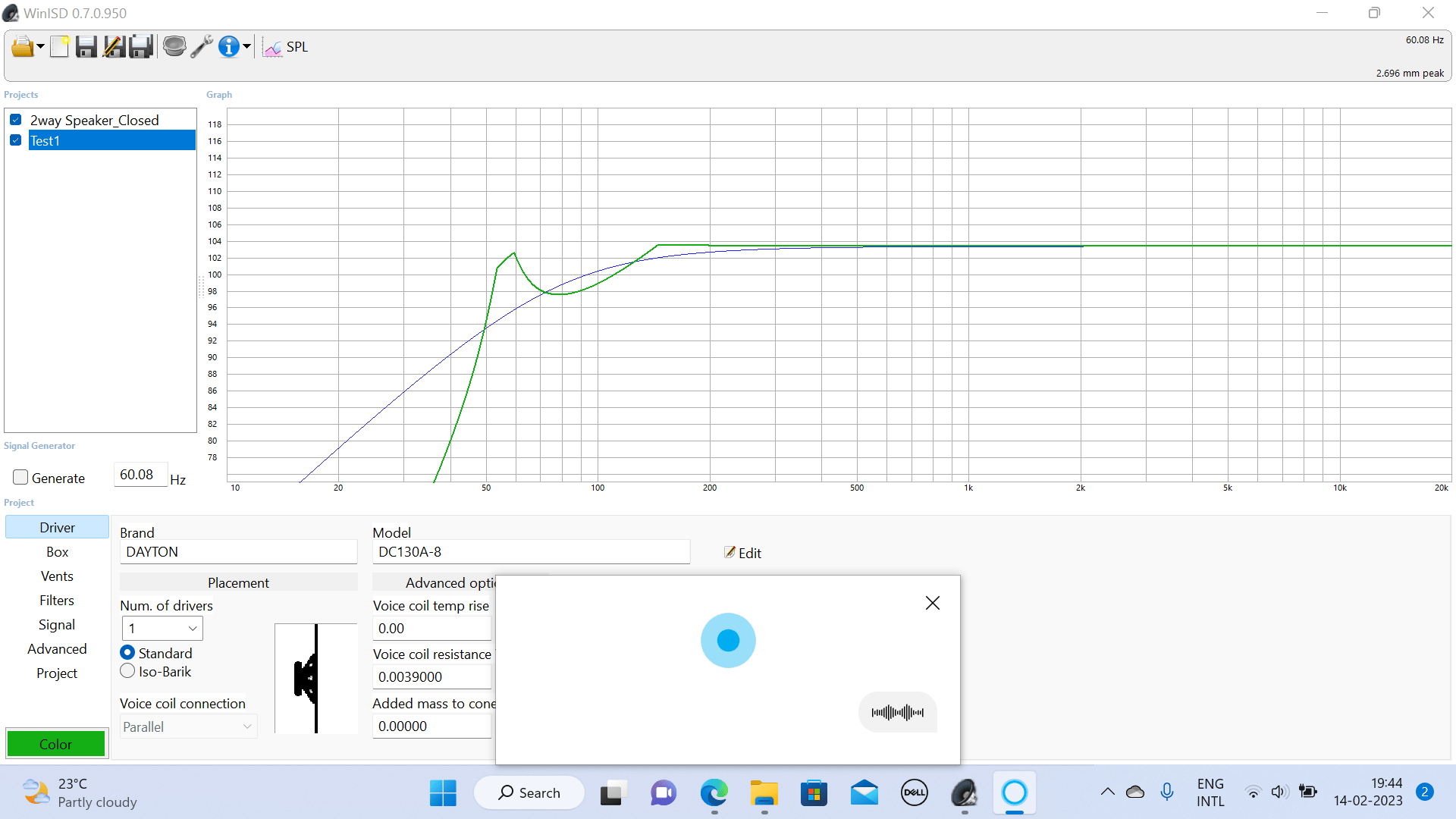This screenshot has width=1456, height=819.
Task: Open the Advanced tab
Action: [57, 648]
